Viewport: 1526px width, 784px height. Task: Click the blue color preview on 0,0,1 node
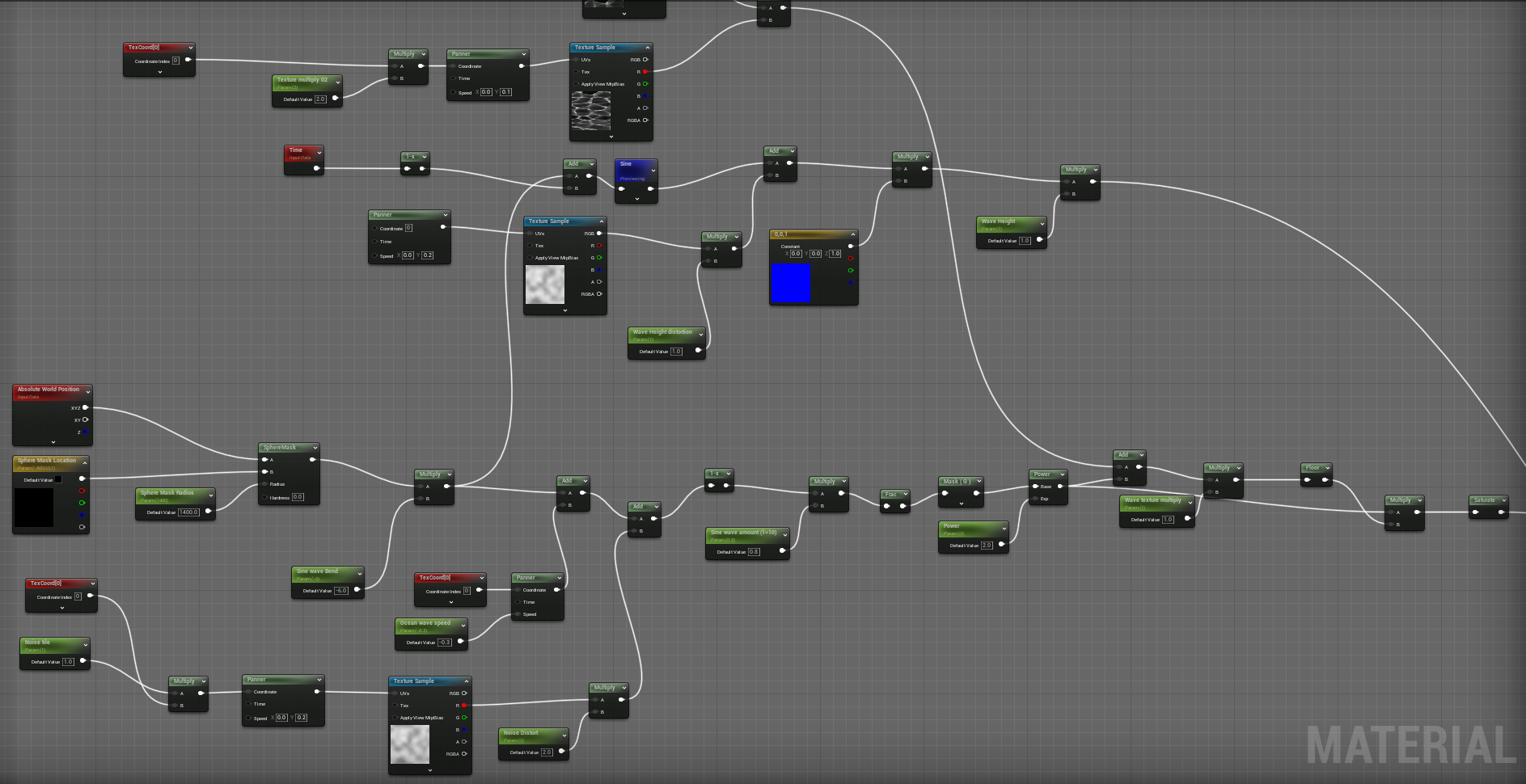[790, 283]
